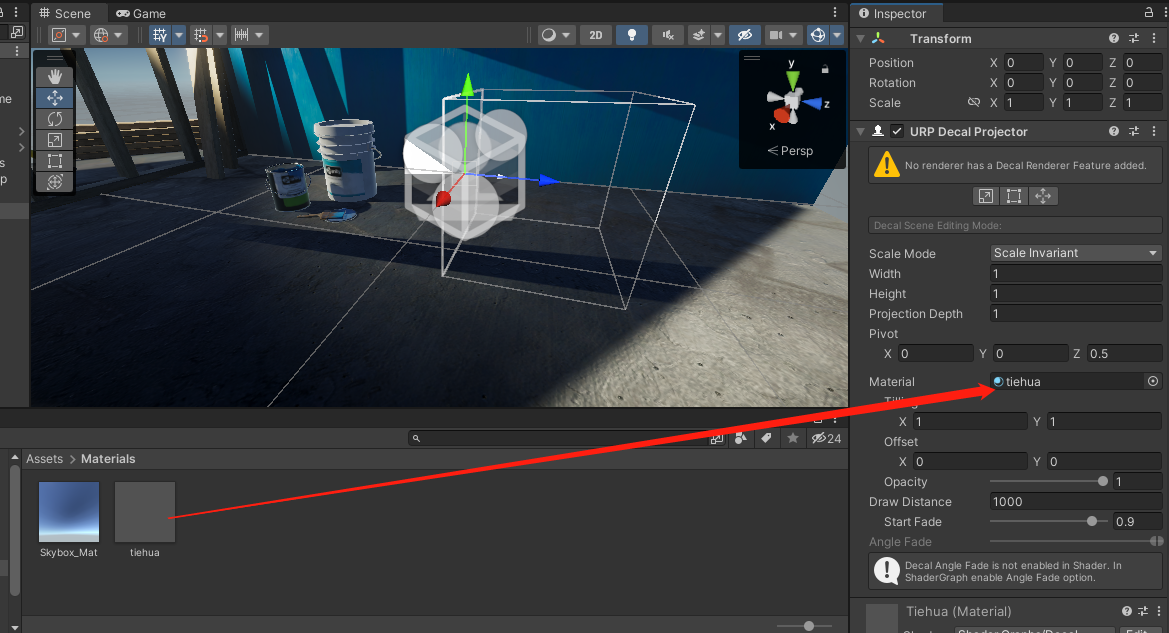The width and height of the screenshot is (1169, 633).
Task: Switch Persp projection mode label
Action: pyautogui.click(x=790, y=151)
